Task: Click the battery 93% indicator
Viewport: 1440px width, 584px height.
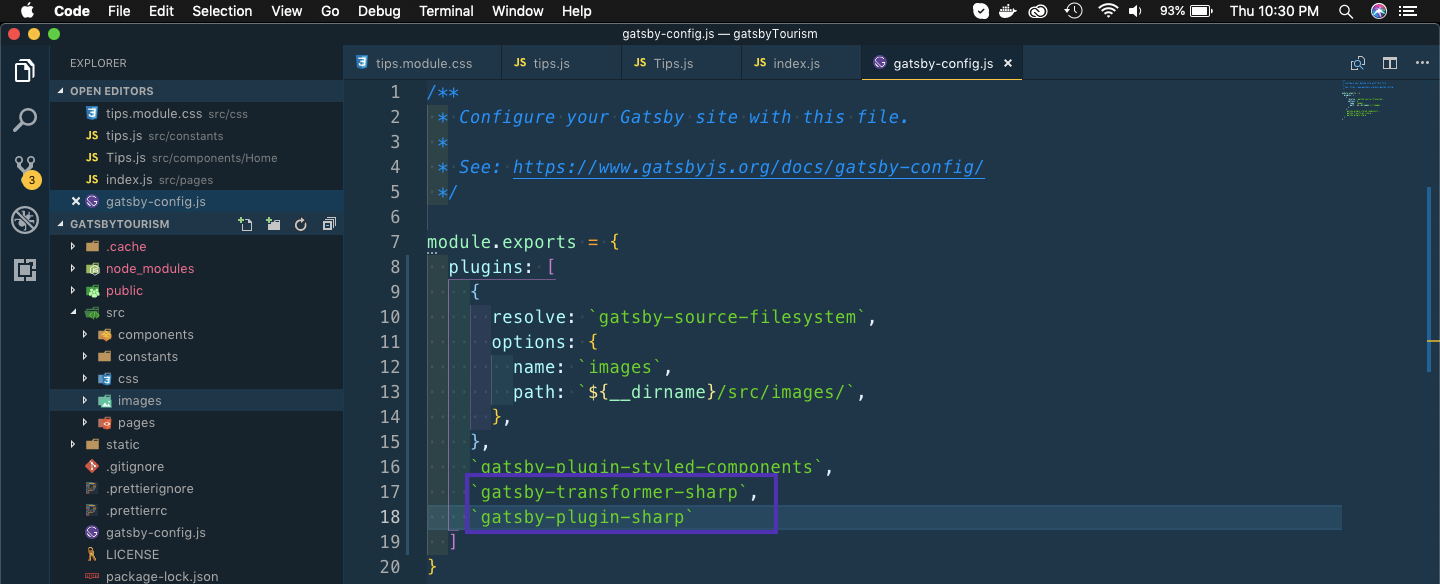Action: 1187,11
